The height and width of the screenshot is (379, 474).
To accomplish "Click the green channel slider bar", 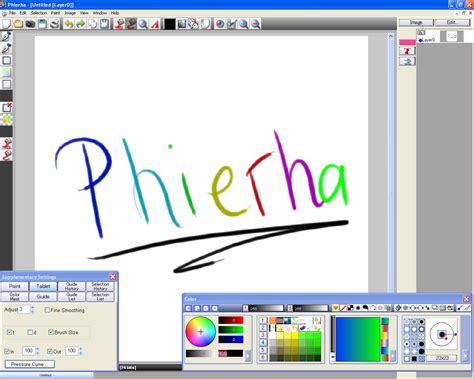I will click(231, 330).
